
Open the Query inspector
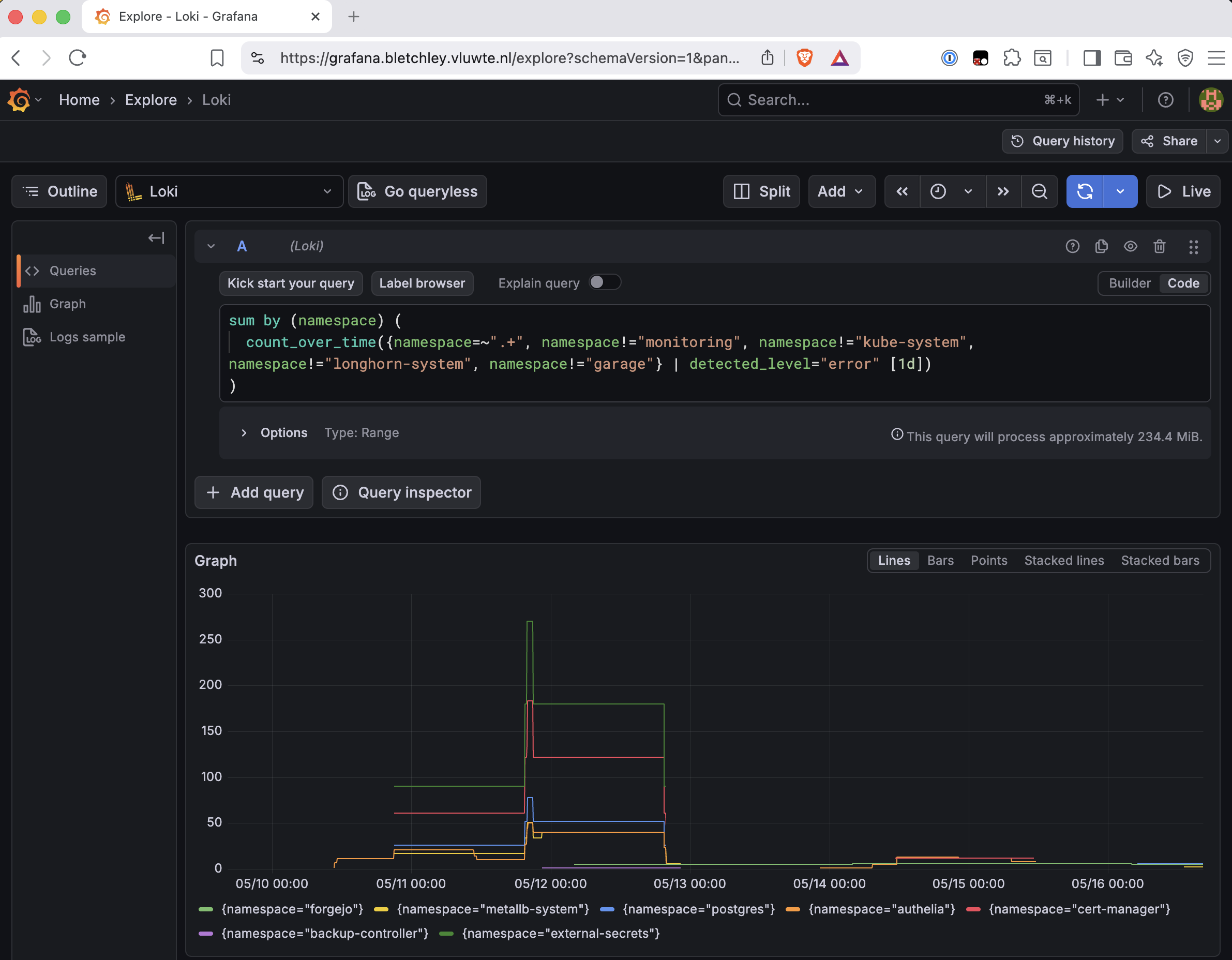(x=401, y=492)
